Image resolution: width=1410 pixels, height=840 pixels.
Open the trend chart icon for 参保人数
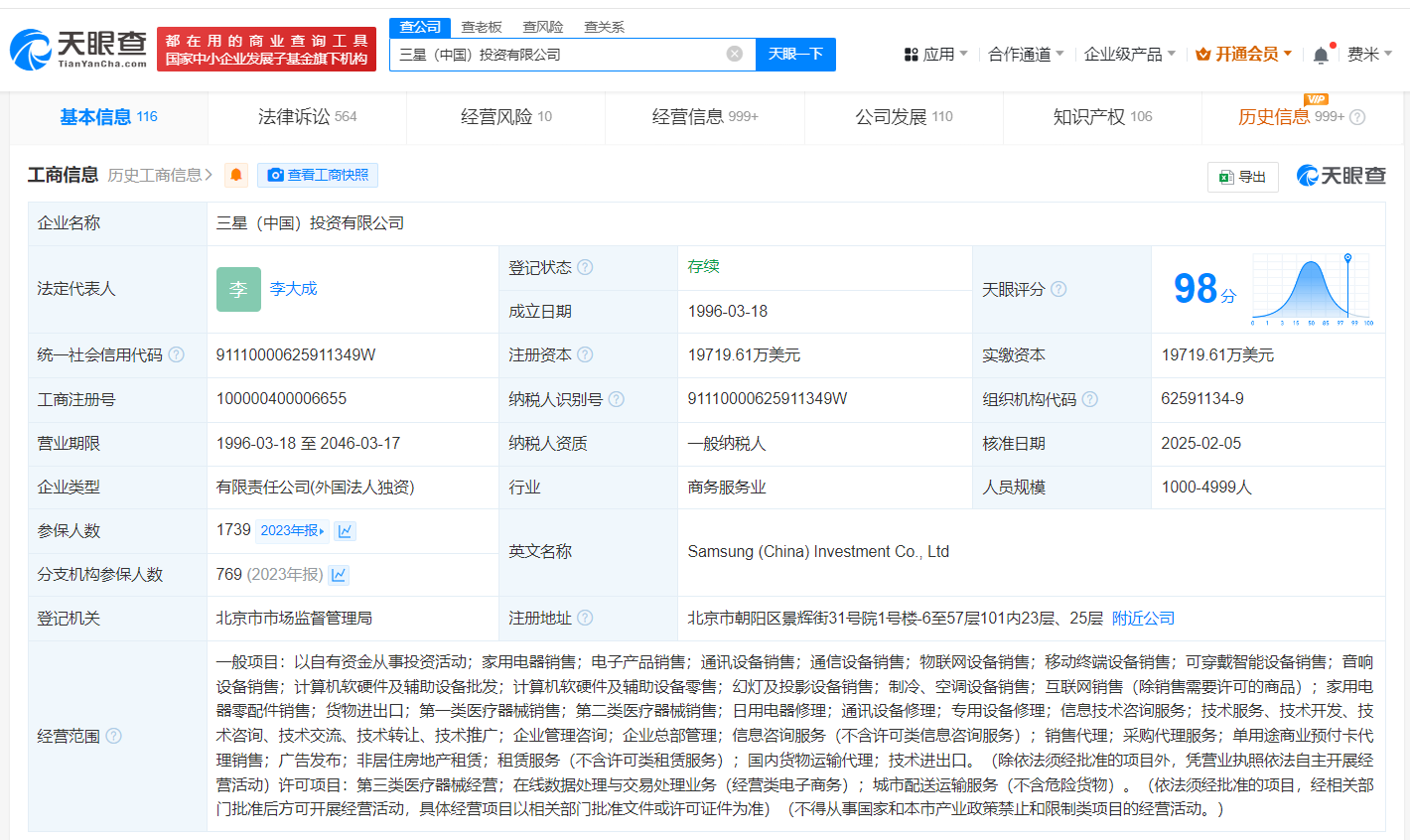pos(345,530)
